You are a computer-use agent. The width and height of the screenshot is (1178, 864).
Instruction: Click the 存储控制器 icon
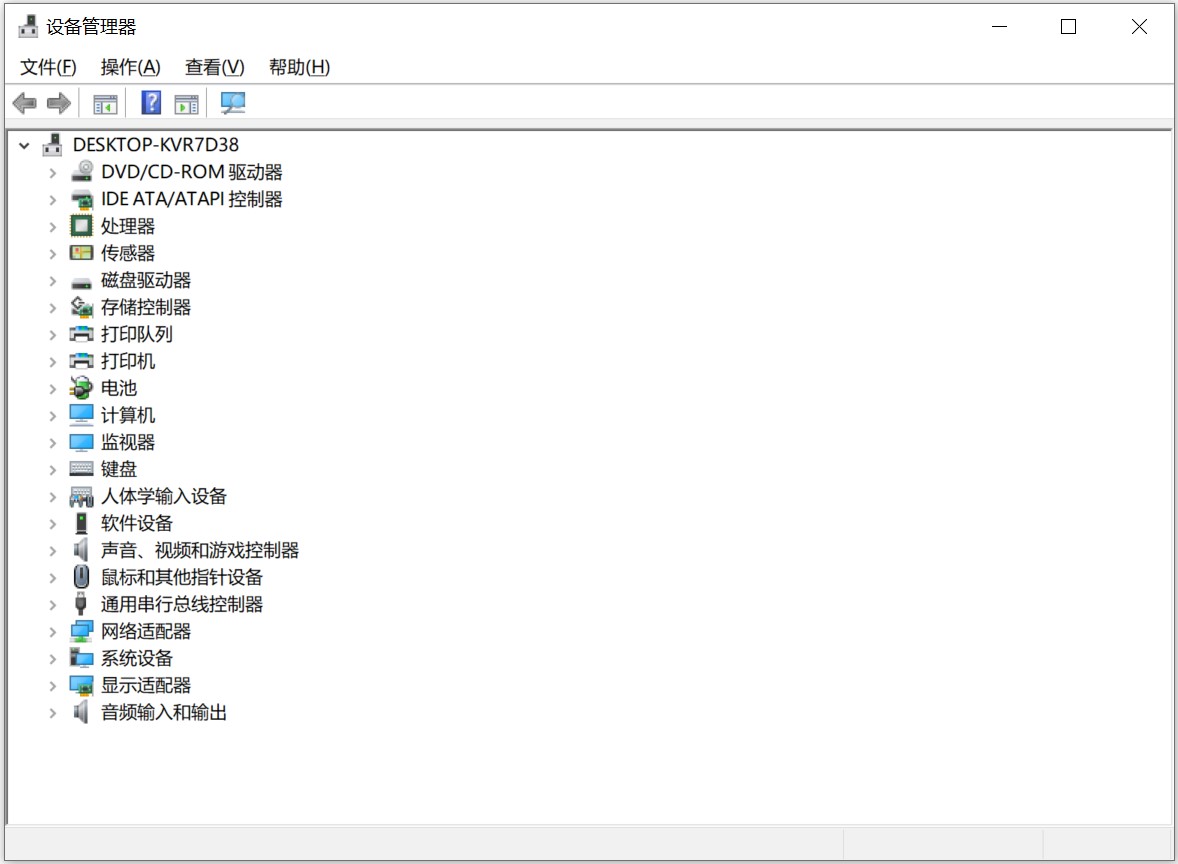(x=81, y=307)
